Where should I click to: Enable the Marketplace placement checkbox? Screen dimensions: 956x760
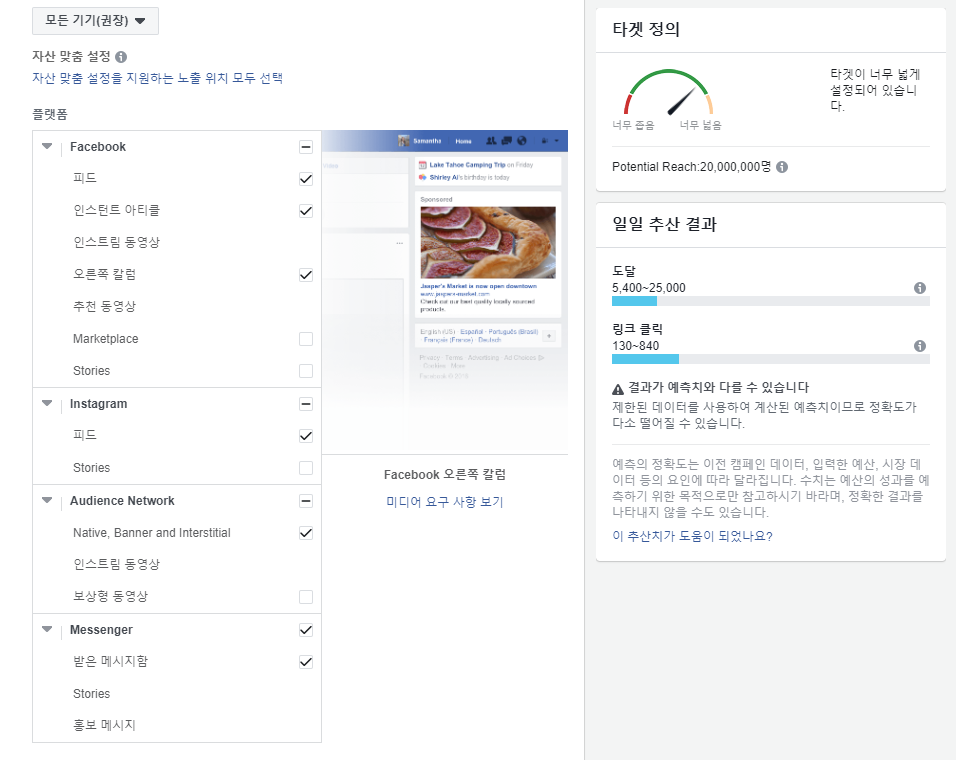pyautogui.click(x=306, y=339)
